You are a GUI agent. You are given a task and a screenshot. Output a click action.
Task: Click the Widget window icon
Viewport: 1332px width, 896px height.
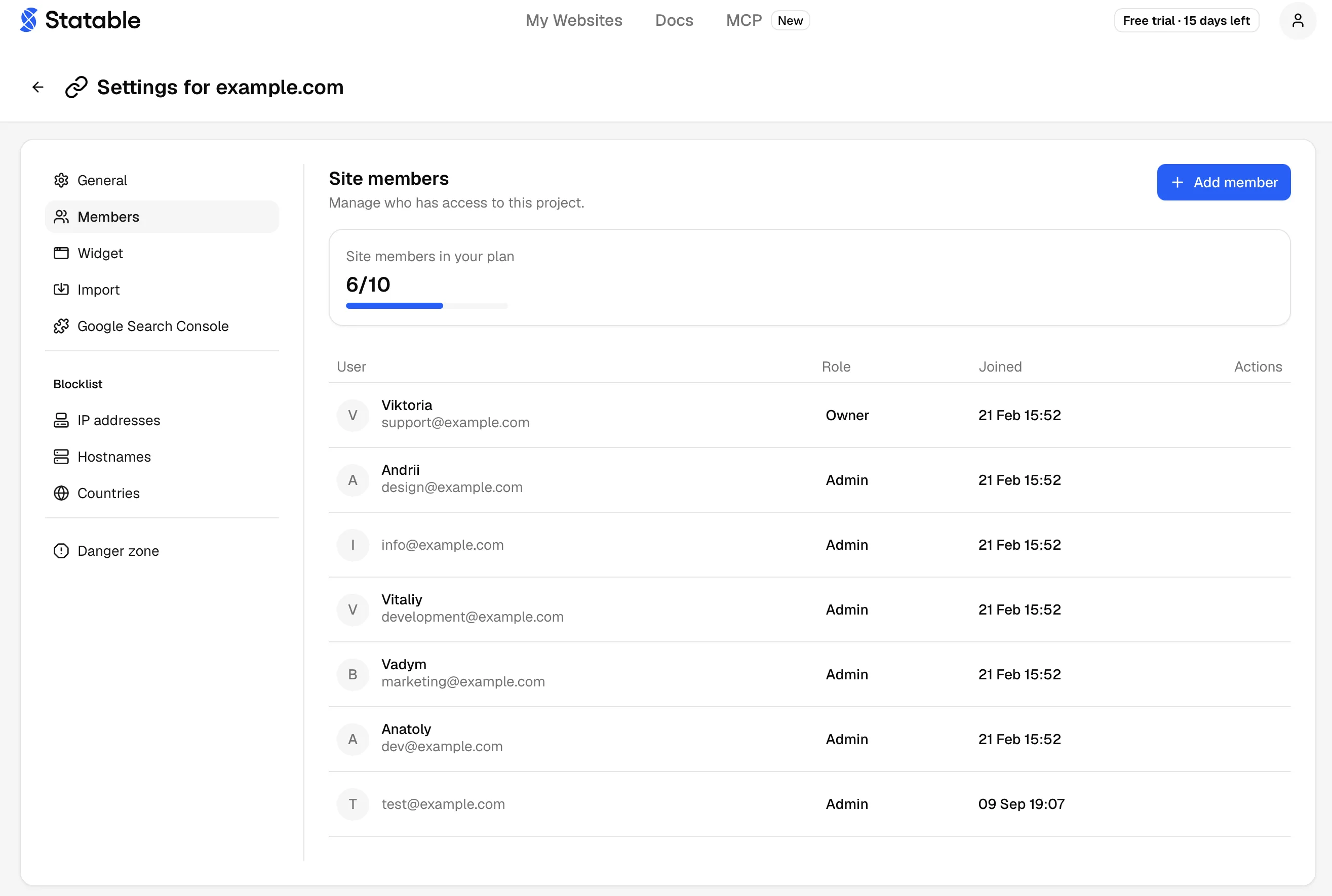point(61,253)
